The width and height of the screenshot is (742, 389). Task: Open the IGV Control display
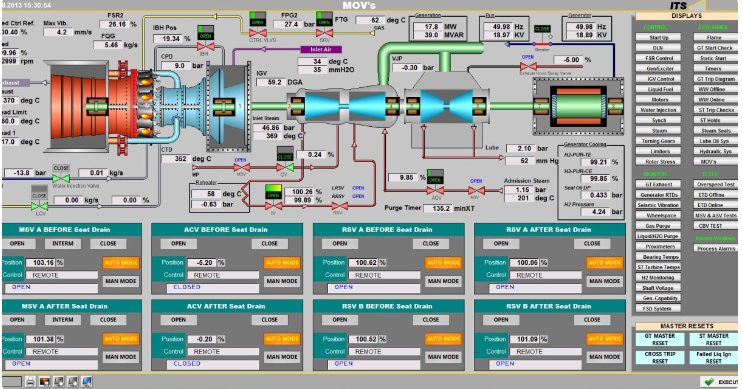tap(659, 79)
